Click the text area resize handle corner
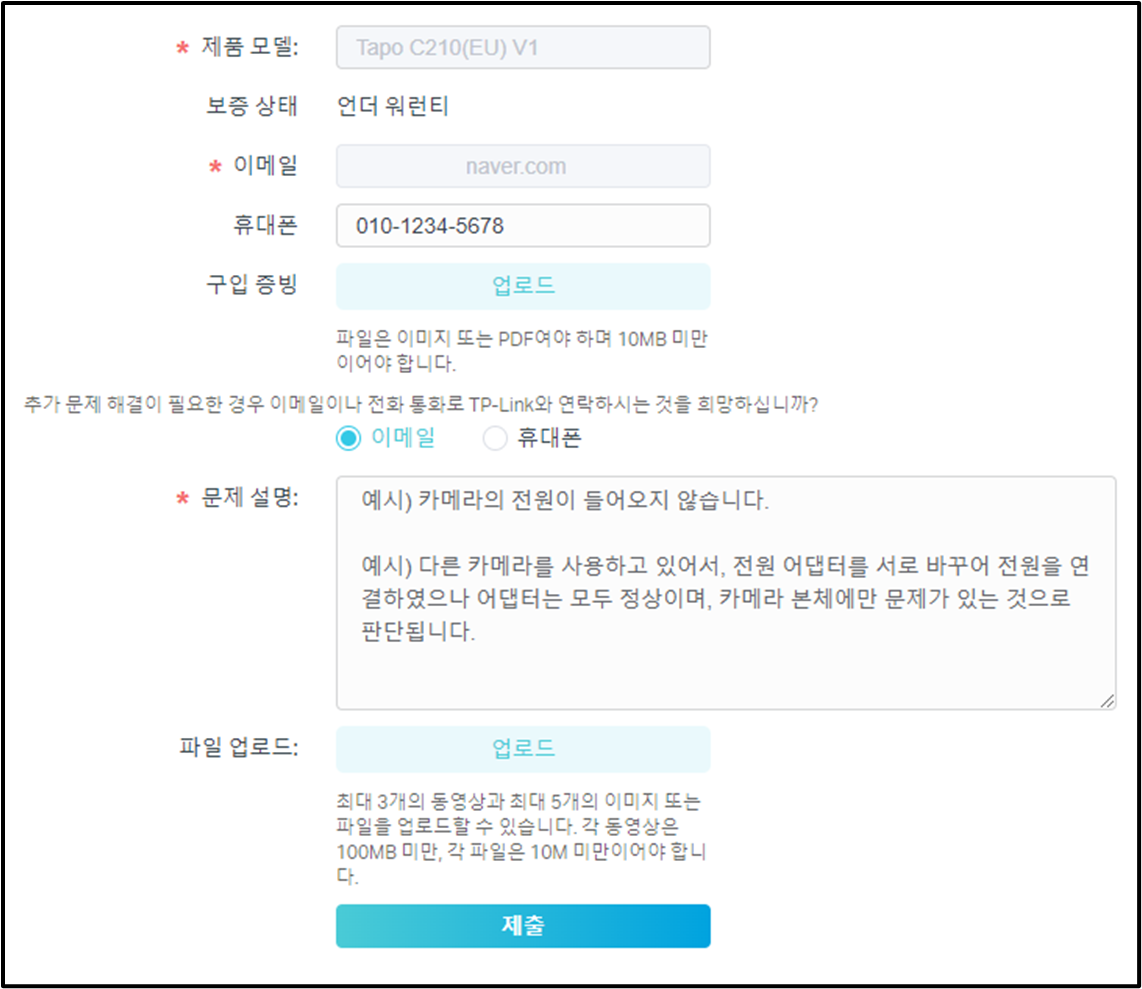The image size is (1142, 989). pos(1107,701)
